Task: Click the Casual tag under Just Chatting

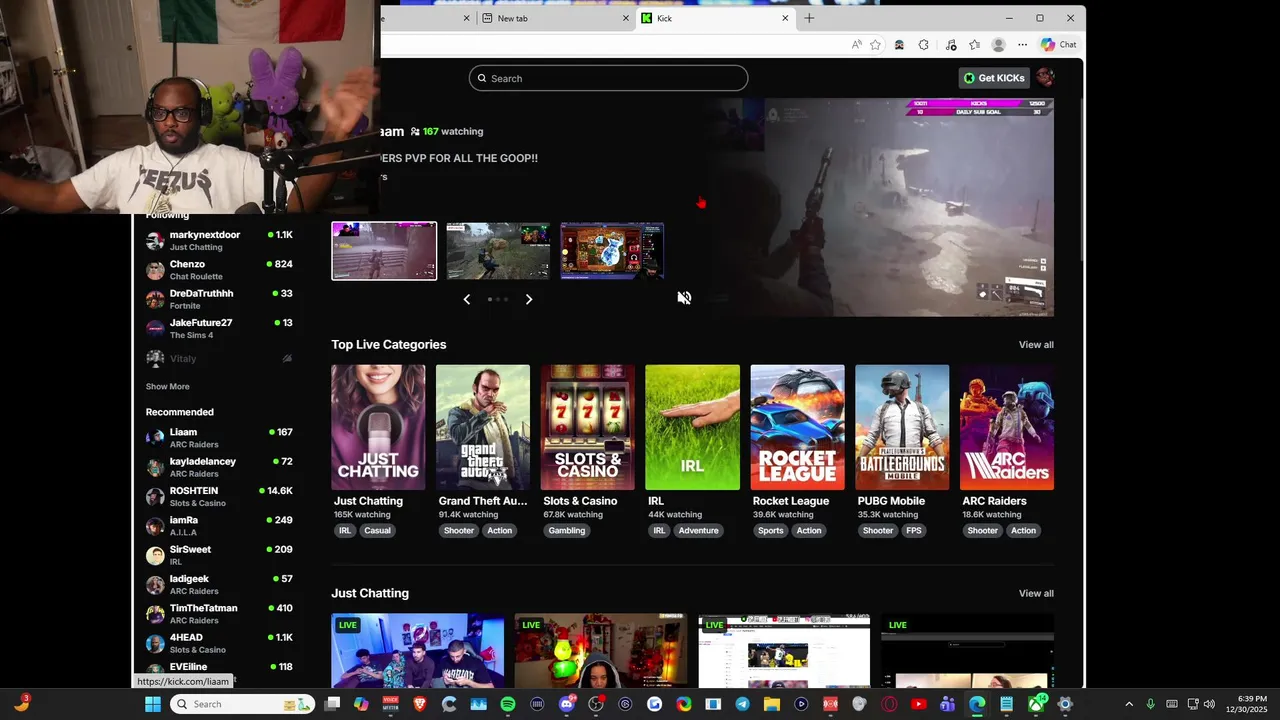Action: 377,531
